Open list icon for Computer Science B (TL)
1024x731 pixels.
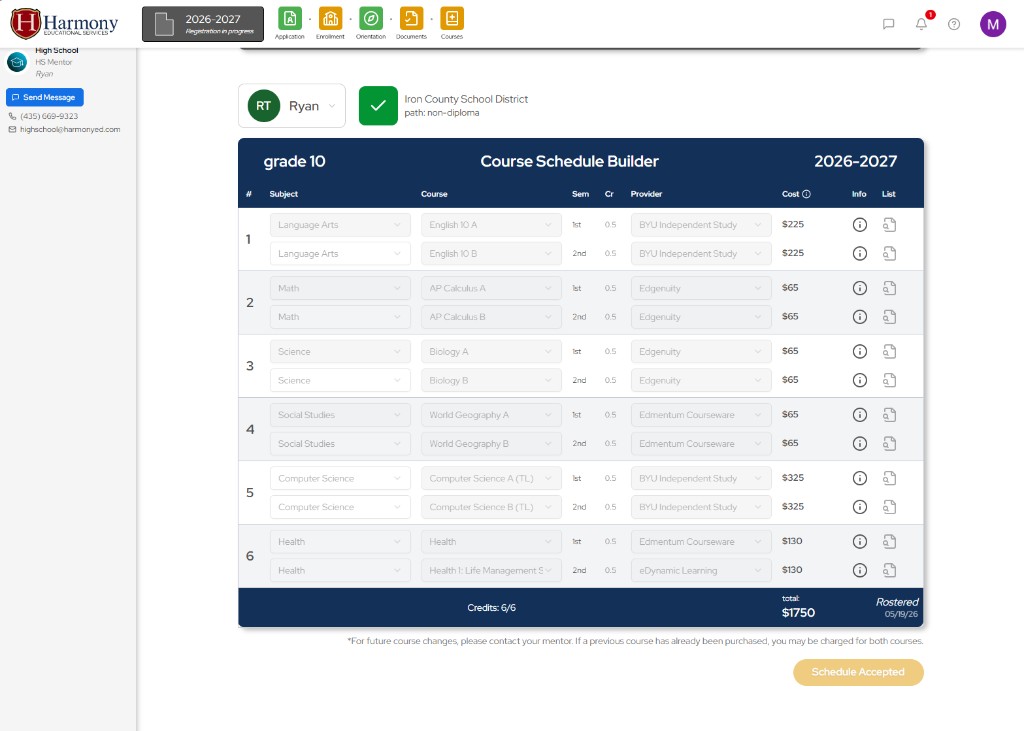pos(889,507)
